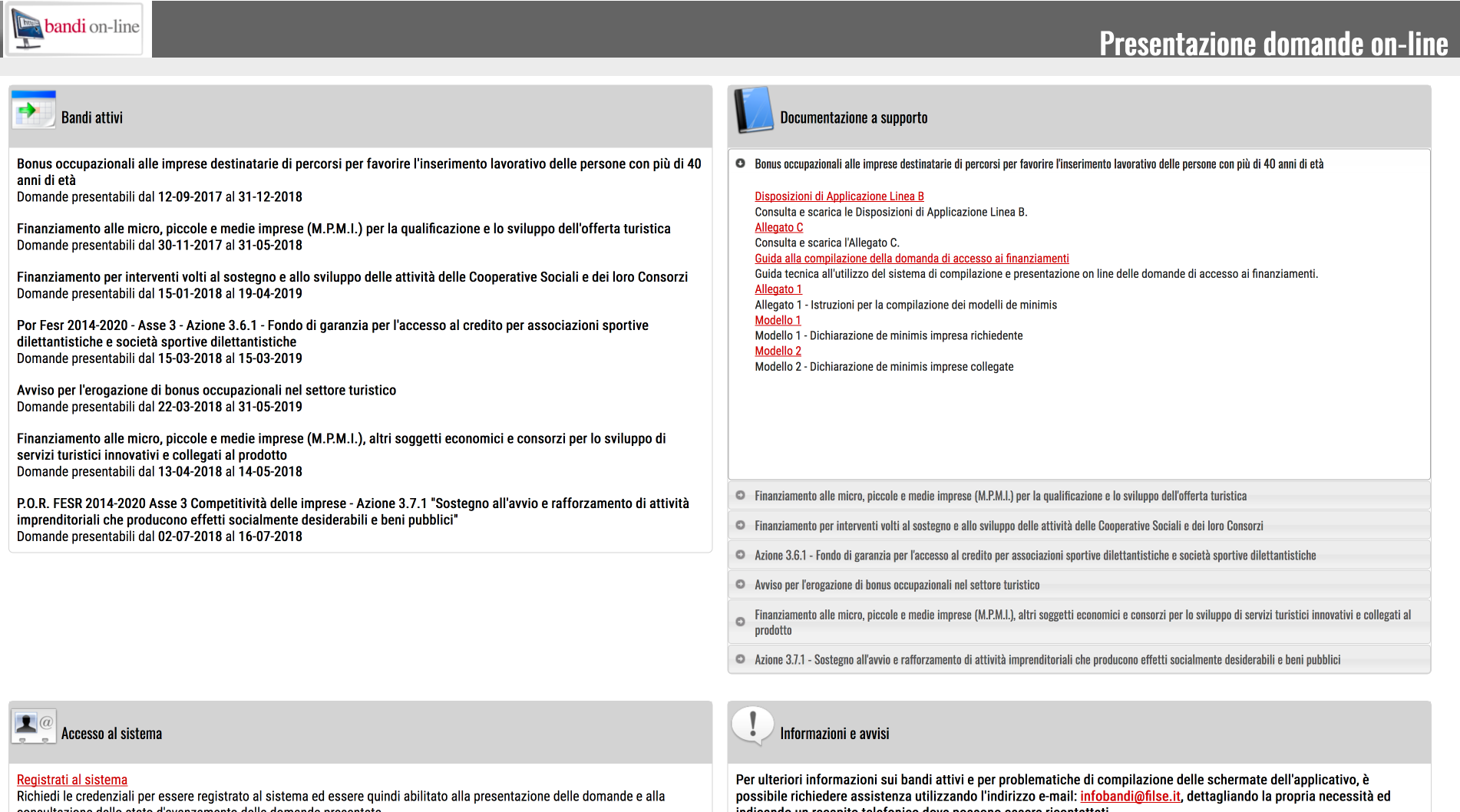
Task: Download the Modello 2 document
Action: pos(778,352)
